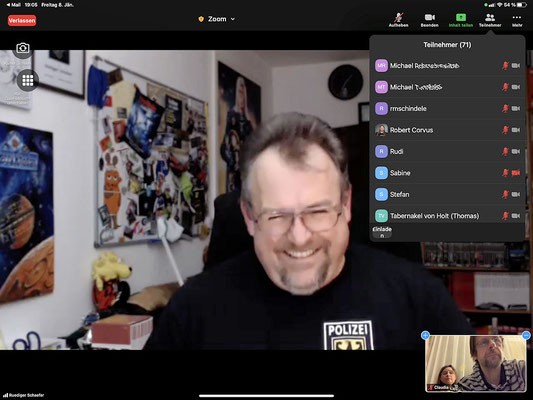The width and height of the screenshot is (533, 400).
Task: Click Sabine's muted microphone icon
Action: pos(505,173)
